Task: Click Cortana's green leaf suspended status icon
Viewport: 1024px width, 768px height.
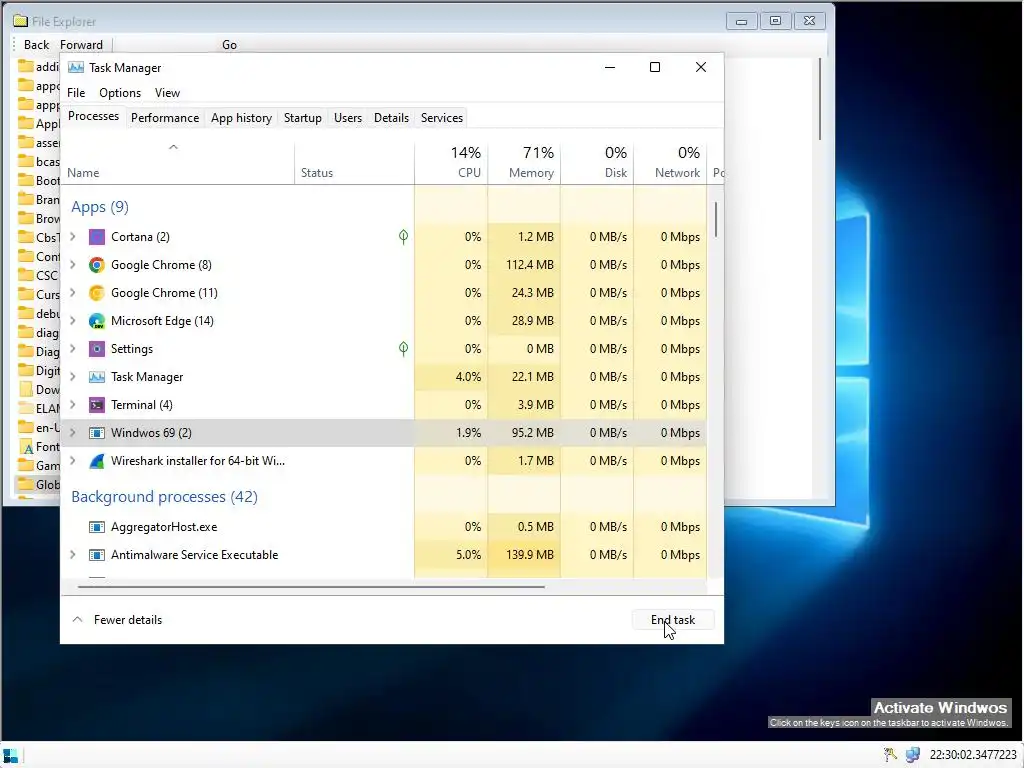Action: (x=404, y=237)
